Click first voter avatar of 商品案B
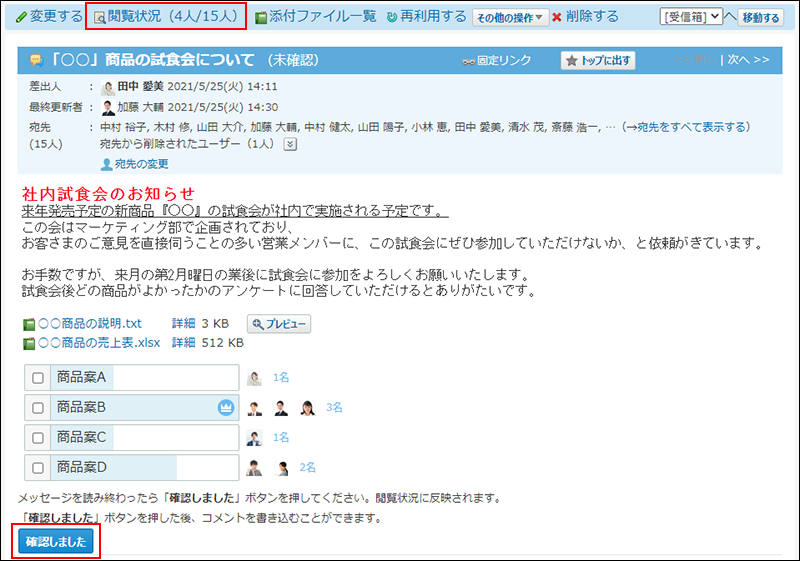The image size is (800, 561). click(254, 408)
